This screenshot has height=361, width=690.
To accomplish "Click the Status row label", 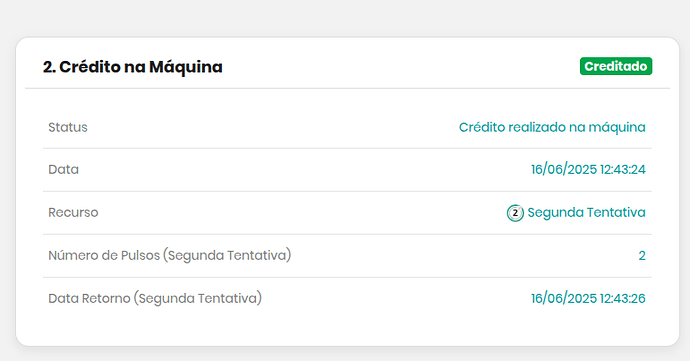I will (x=68, y=127).
